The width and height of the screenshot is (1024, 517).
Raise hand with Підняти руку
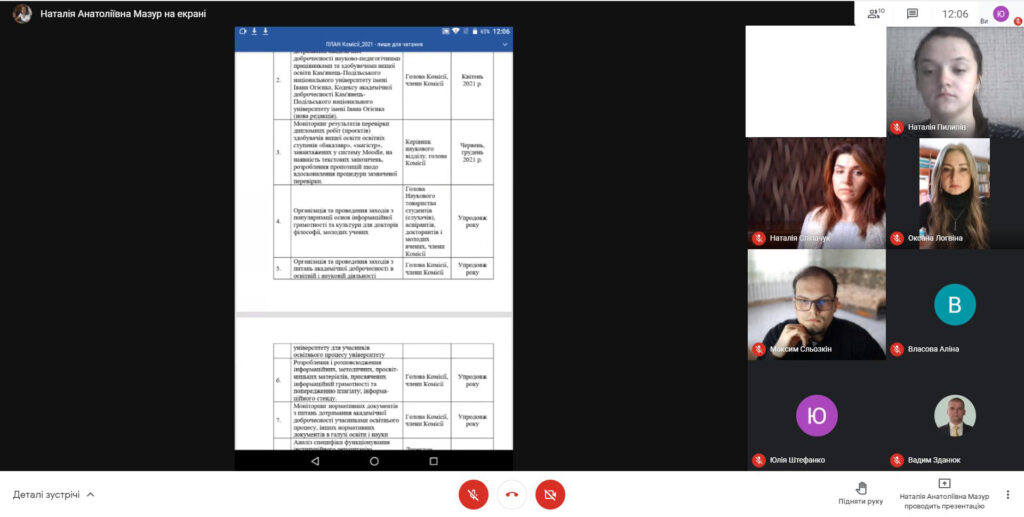(860, 493)
